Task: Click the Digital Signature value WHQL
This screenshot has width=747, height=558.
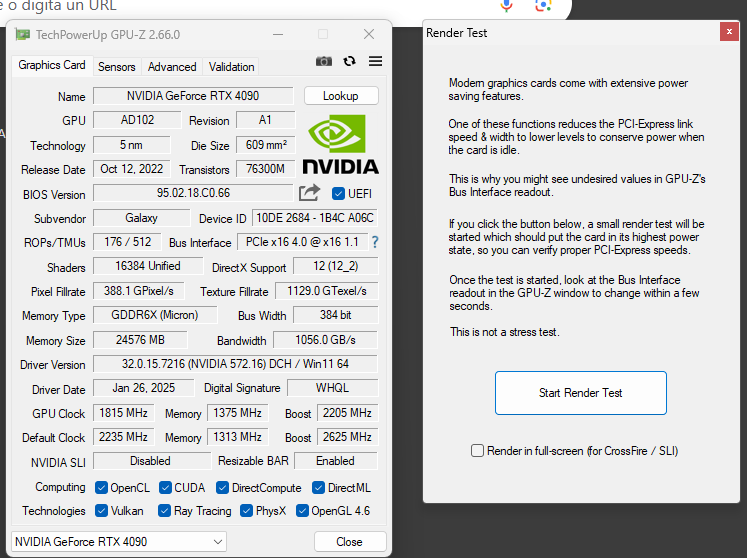Action: click(x=333, y=388)
